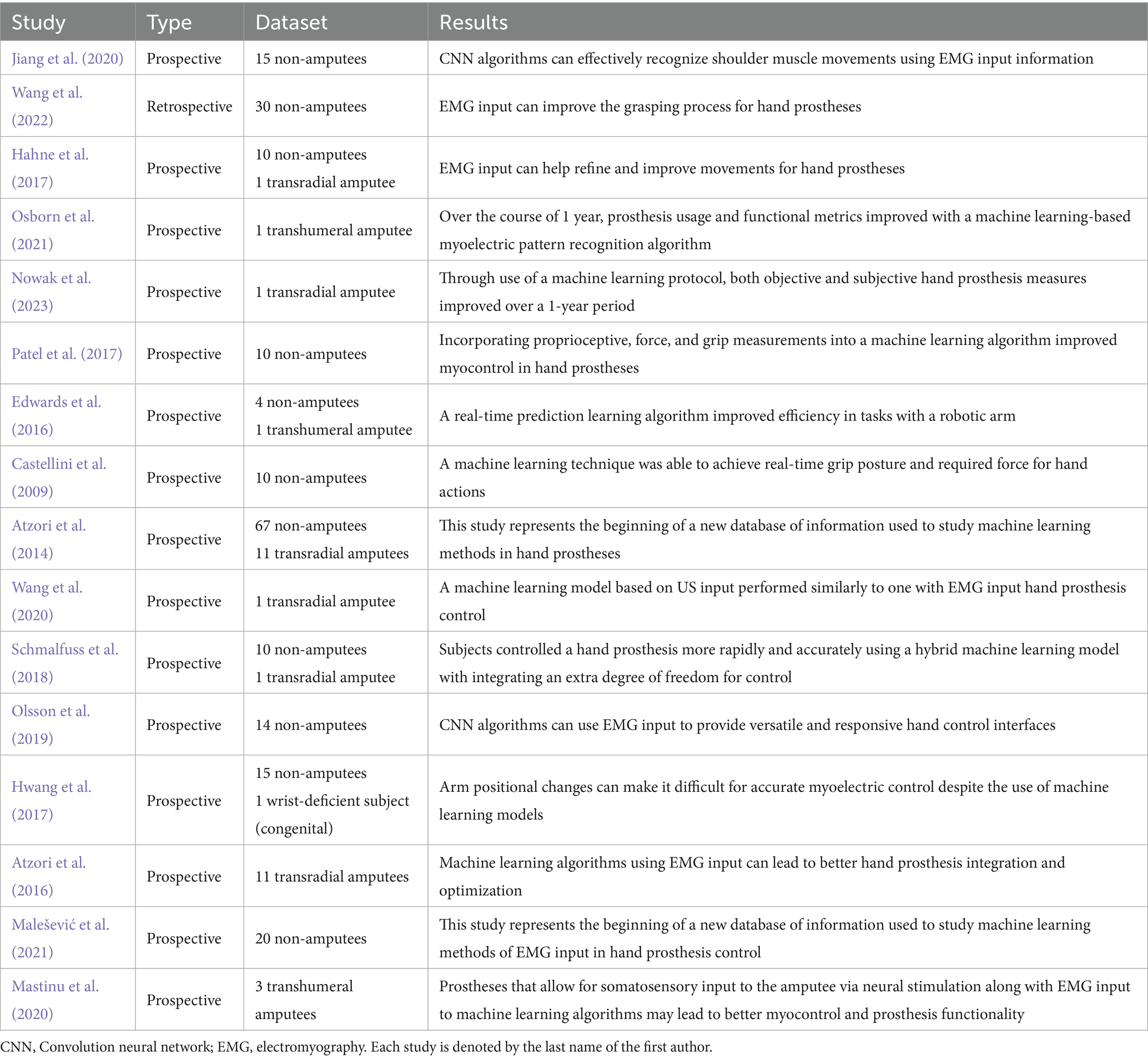Viewport: 1148px width, 1059px height.
Task: Follow the Castellini et al. (2009) reference
Action: 59,464
